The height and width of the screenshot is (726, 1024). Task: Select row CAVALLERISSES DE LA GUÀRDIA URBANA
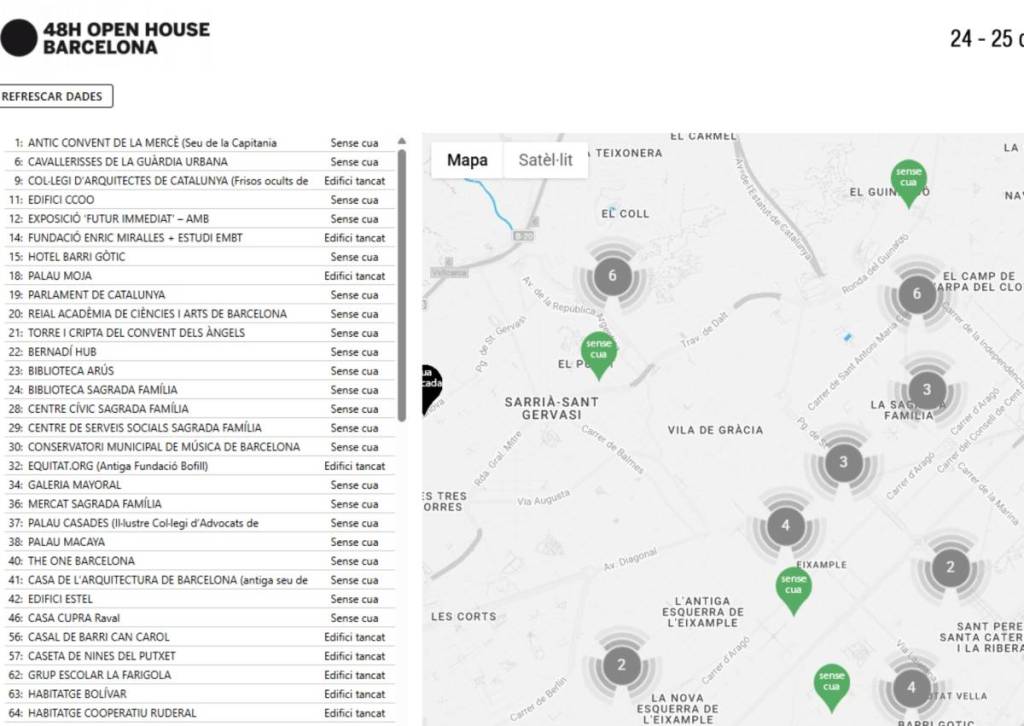pos(200,162)
